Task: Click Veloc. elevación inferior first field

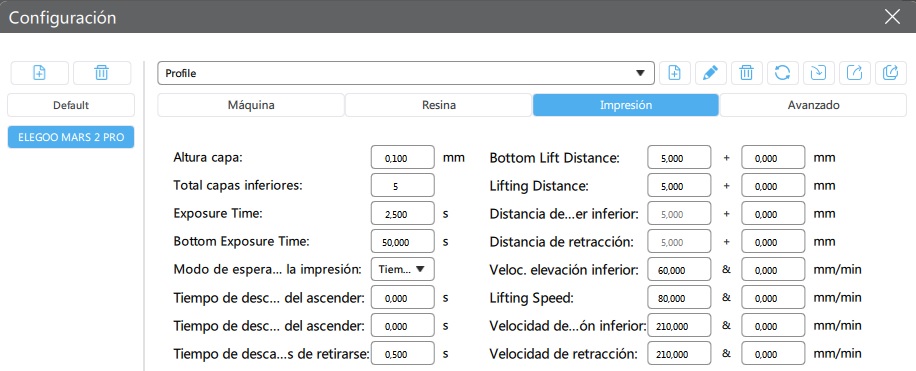Action: 679,269
